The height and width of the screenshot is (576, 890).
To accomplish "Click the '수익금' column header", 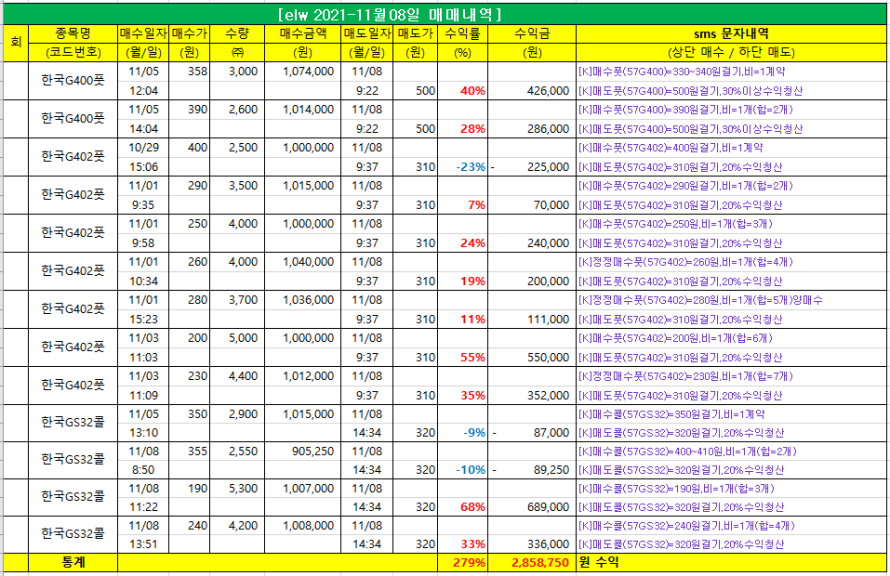I will (532, 33).
